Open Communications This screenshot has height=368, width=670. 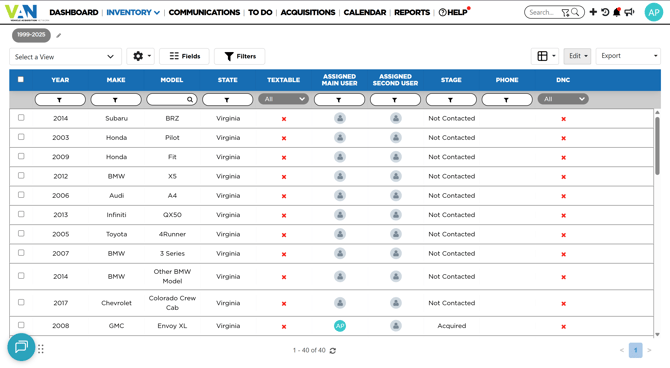204,12
